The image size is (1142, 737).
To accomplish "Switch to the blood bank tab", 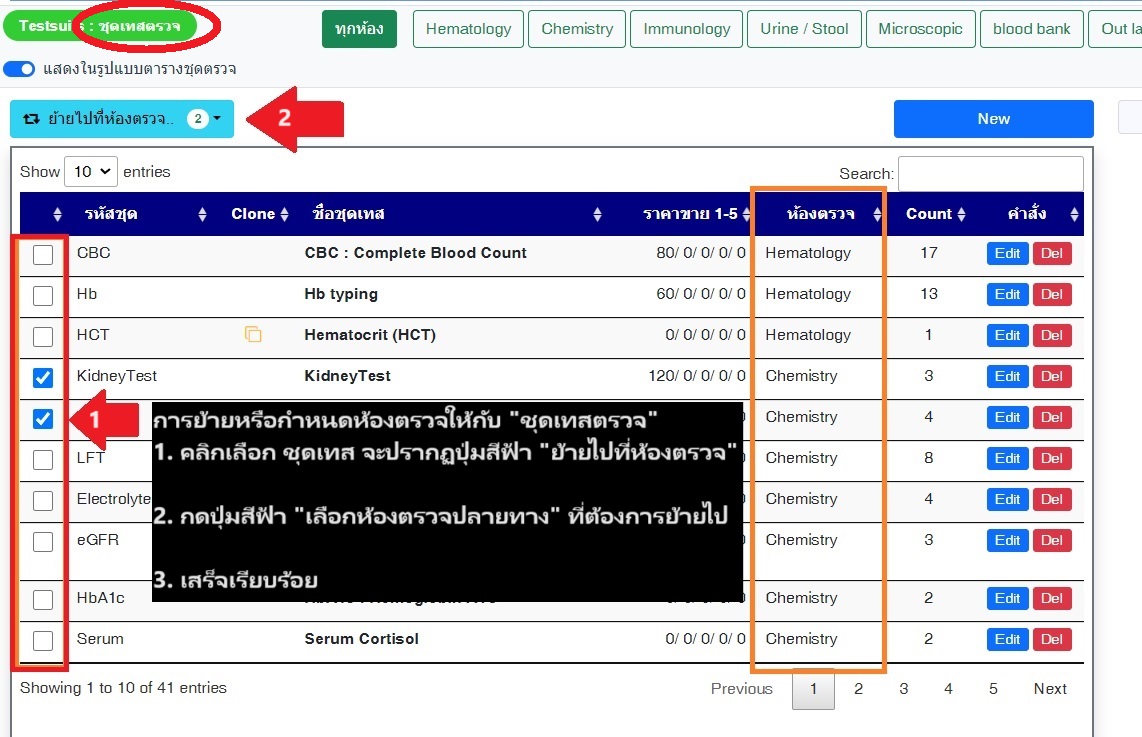I will [x=1031, y=29].
